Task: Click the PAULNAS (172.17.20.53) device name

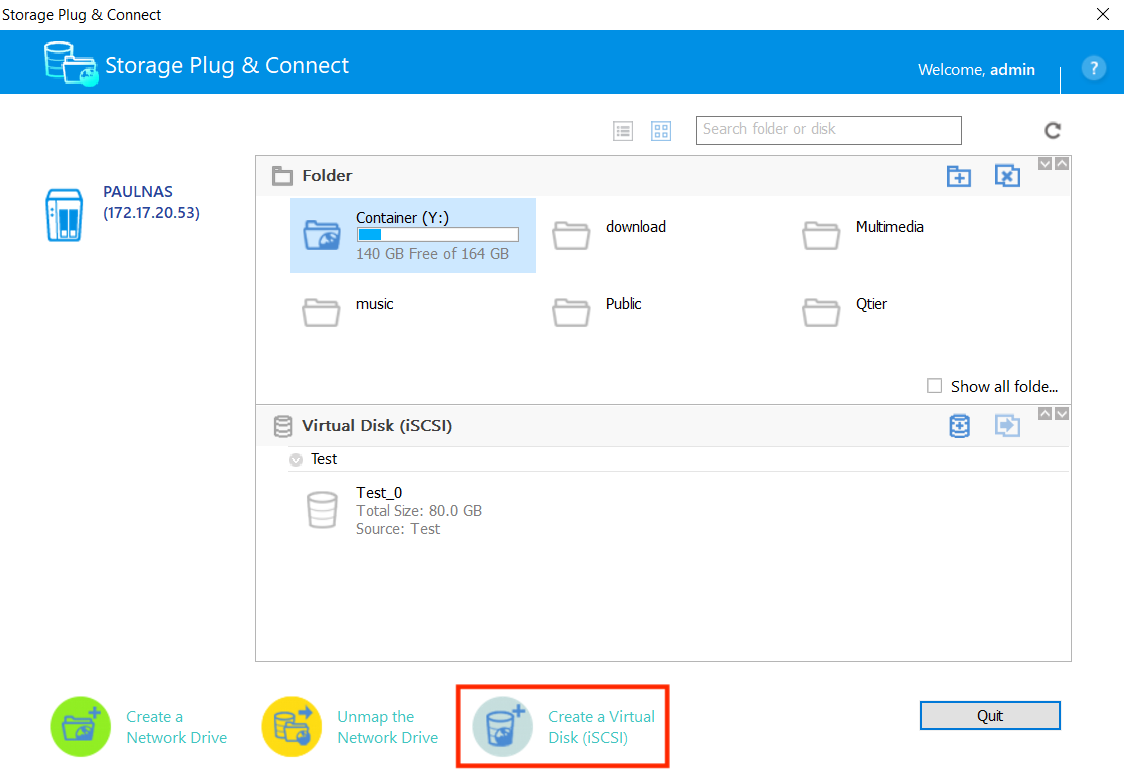Action: pos(151,202)
